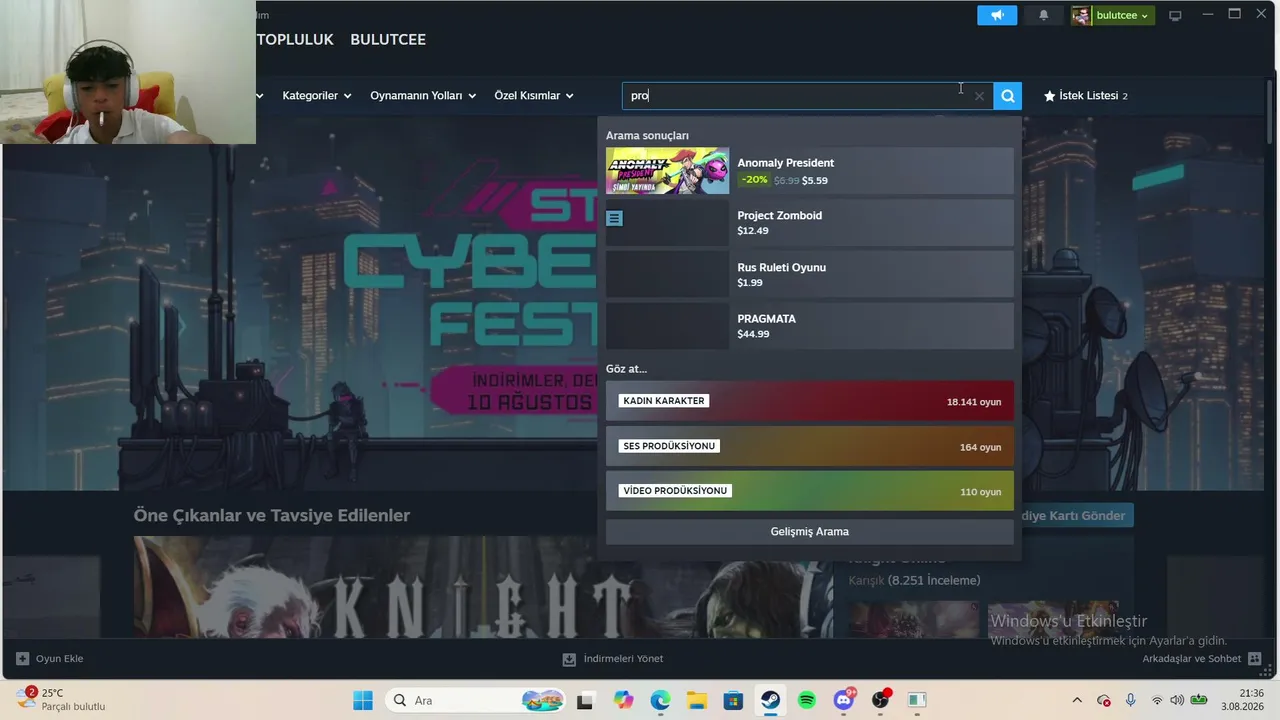Screen dimensions: 1280x720
Task: Click the friends chat icon
Action: (1256, 659)
